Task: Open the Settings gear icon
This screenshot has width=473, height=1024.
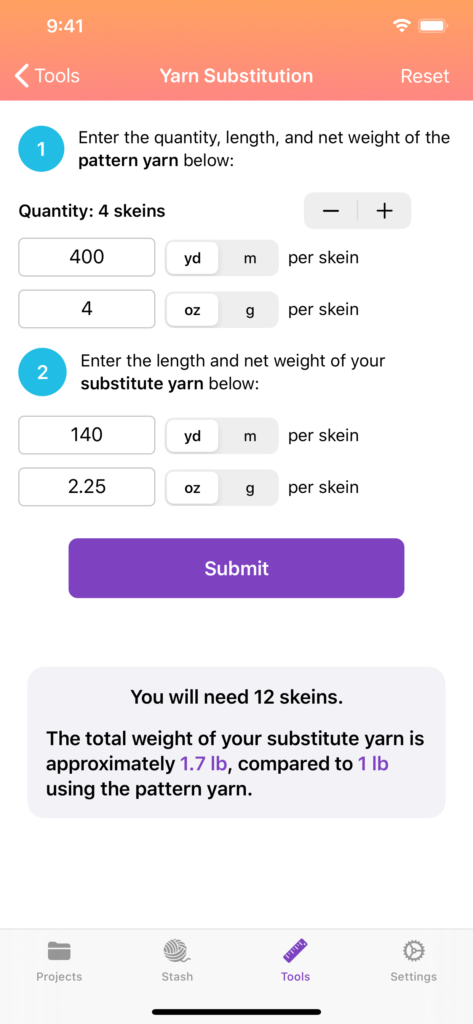Action: tap(413, 950)
